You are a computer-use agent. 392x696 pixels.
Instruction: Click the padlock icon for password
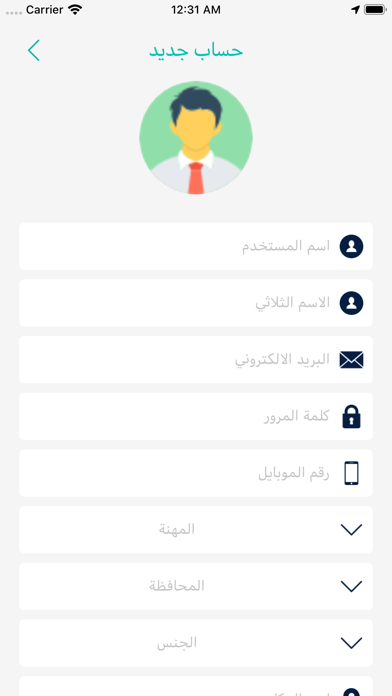(x=351, y=416)
